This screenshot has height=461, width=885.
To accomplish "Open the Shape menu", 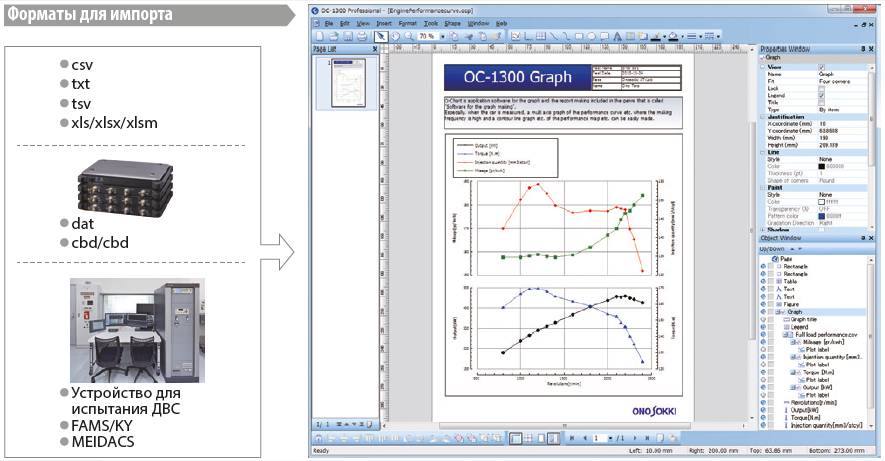I will [453, 24].
